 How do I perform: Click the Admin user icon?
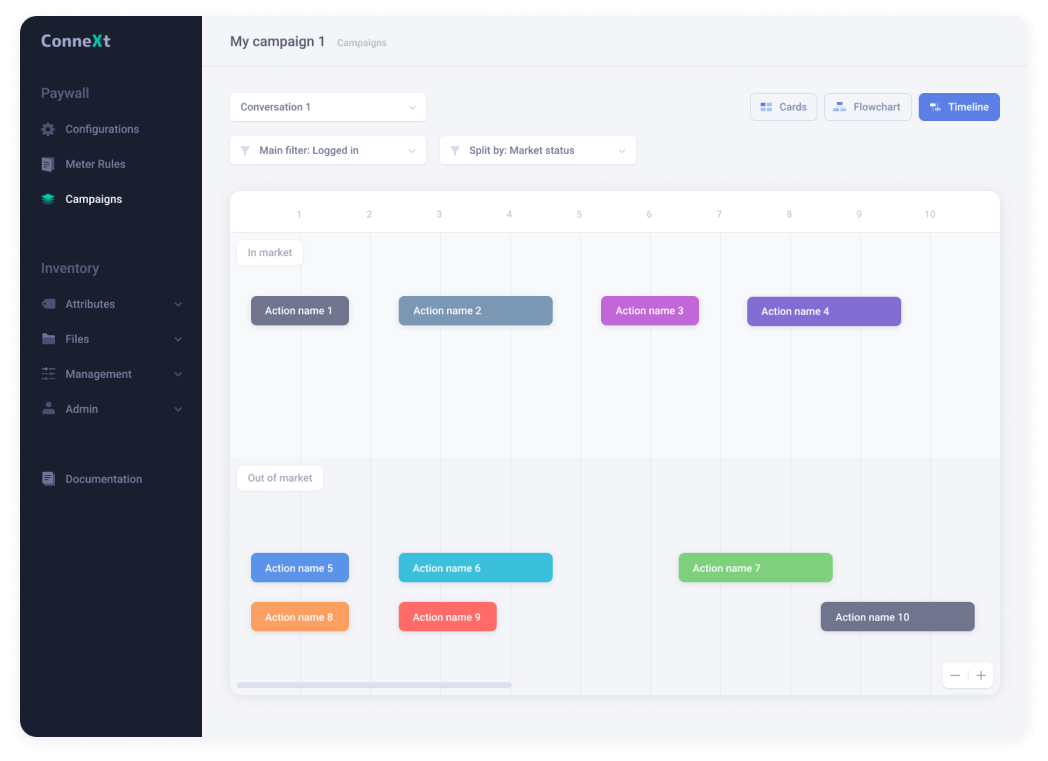coord(48,409)
